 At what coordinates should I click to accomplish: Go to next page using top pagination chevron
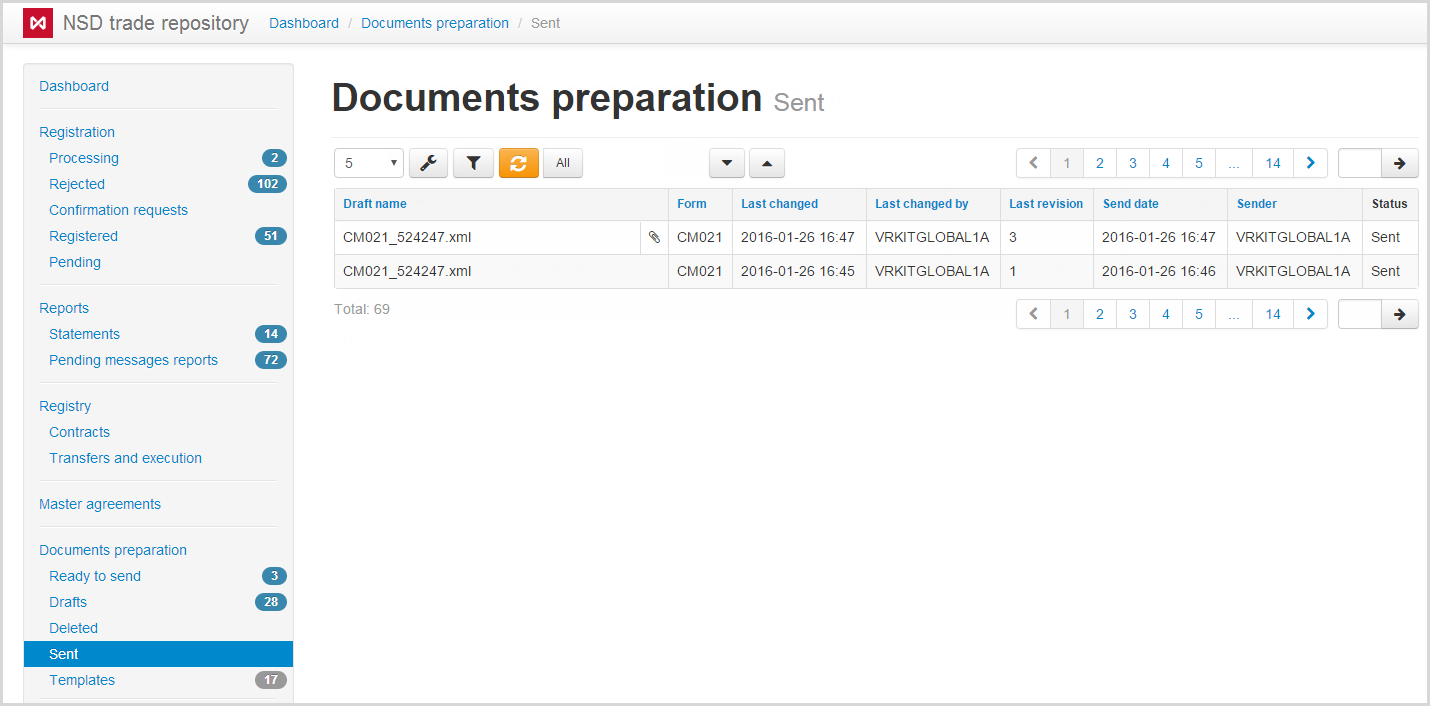point(1310,163)
